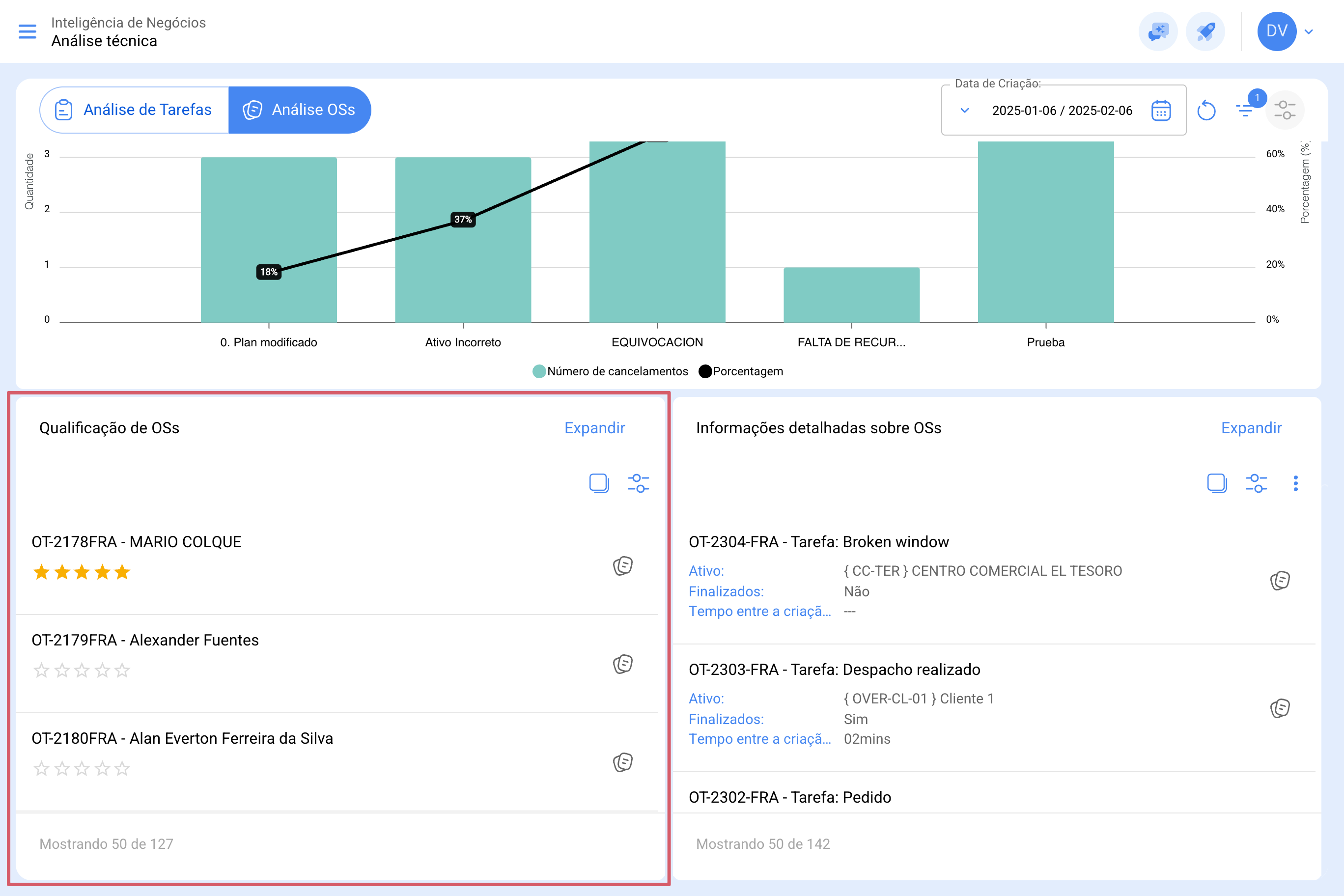Open OS detail icon for OT-2303-FRA
This screenshot has height=896, width=1344.
point(1280,708)
